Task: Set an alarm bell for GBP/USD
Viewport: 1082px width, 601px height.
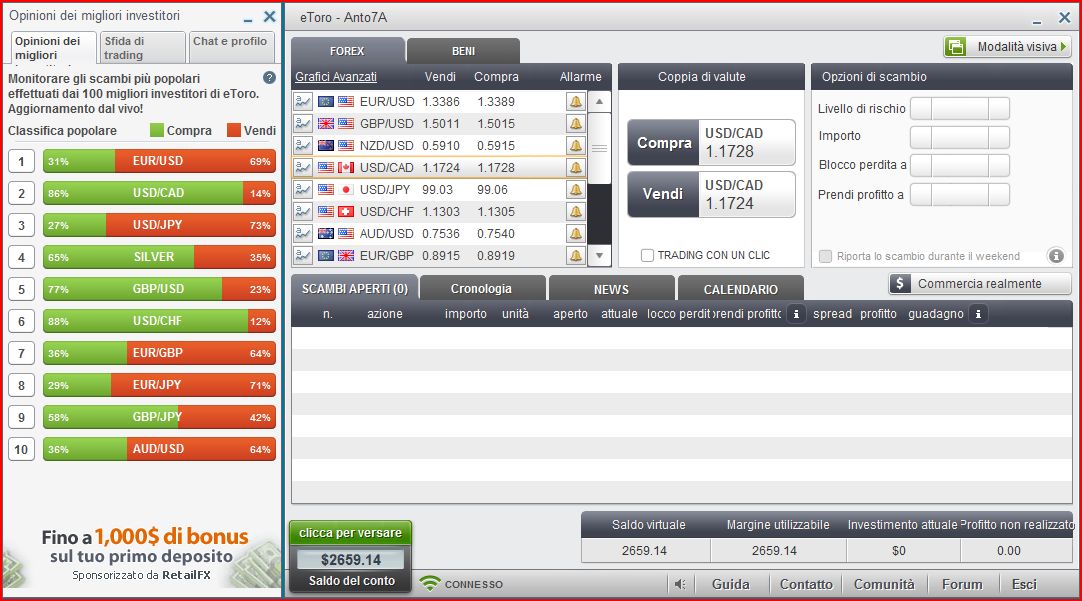Action: coord(576,124)
